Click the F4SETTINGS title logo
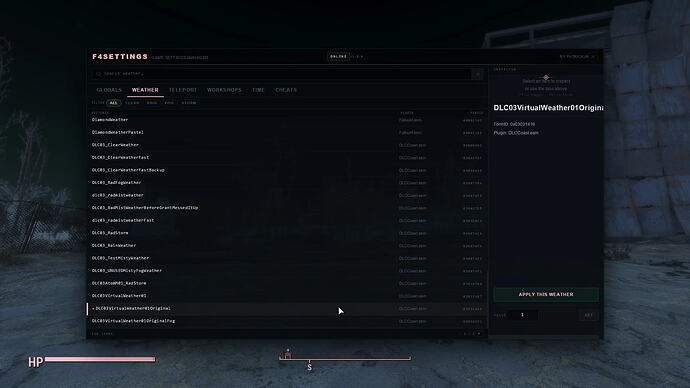Screen dimensions: 690x388 tap(120, 57)
